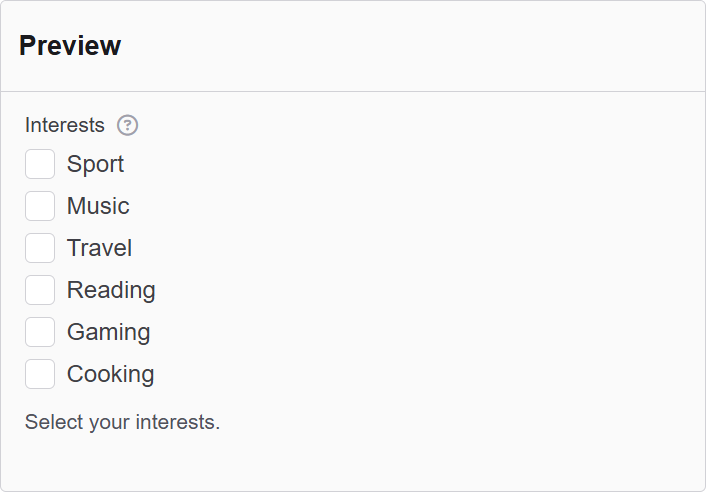
Task: Enable the Travel checkbox
Action: coord(40,248)
